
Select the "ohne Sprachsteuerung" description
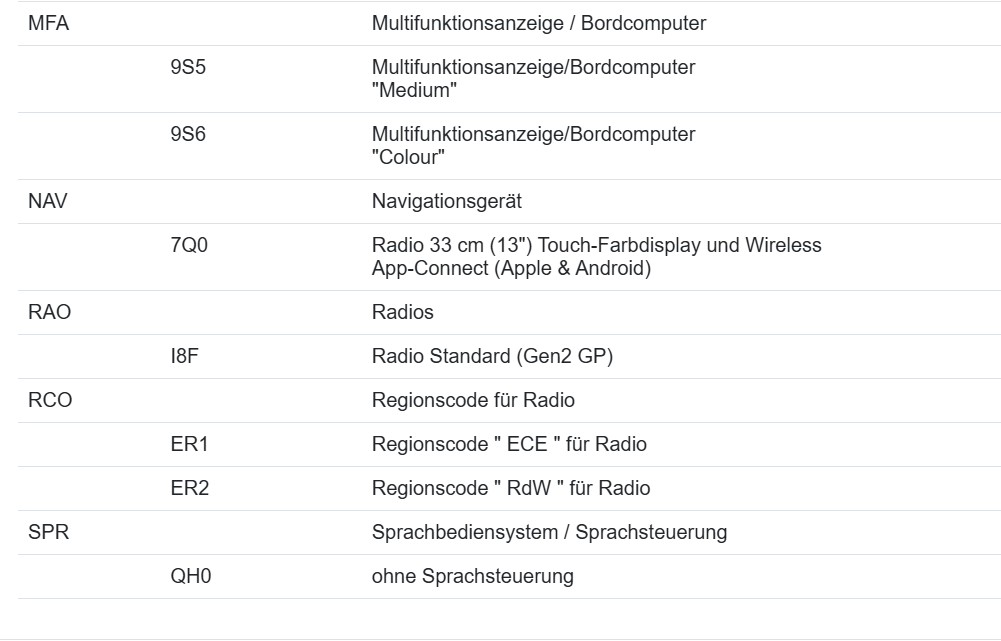[x=472, y=576]
